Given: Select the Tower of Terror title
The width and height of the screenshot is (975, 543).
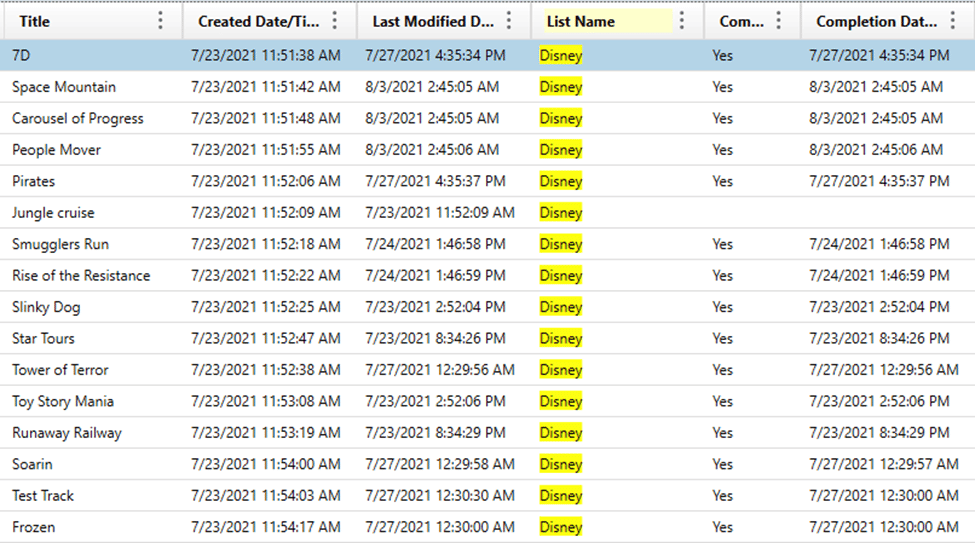Looking at the screenshot, I should [60, 370].
